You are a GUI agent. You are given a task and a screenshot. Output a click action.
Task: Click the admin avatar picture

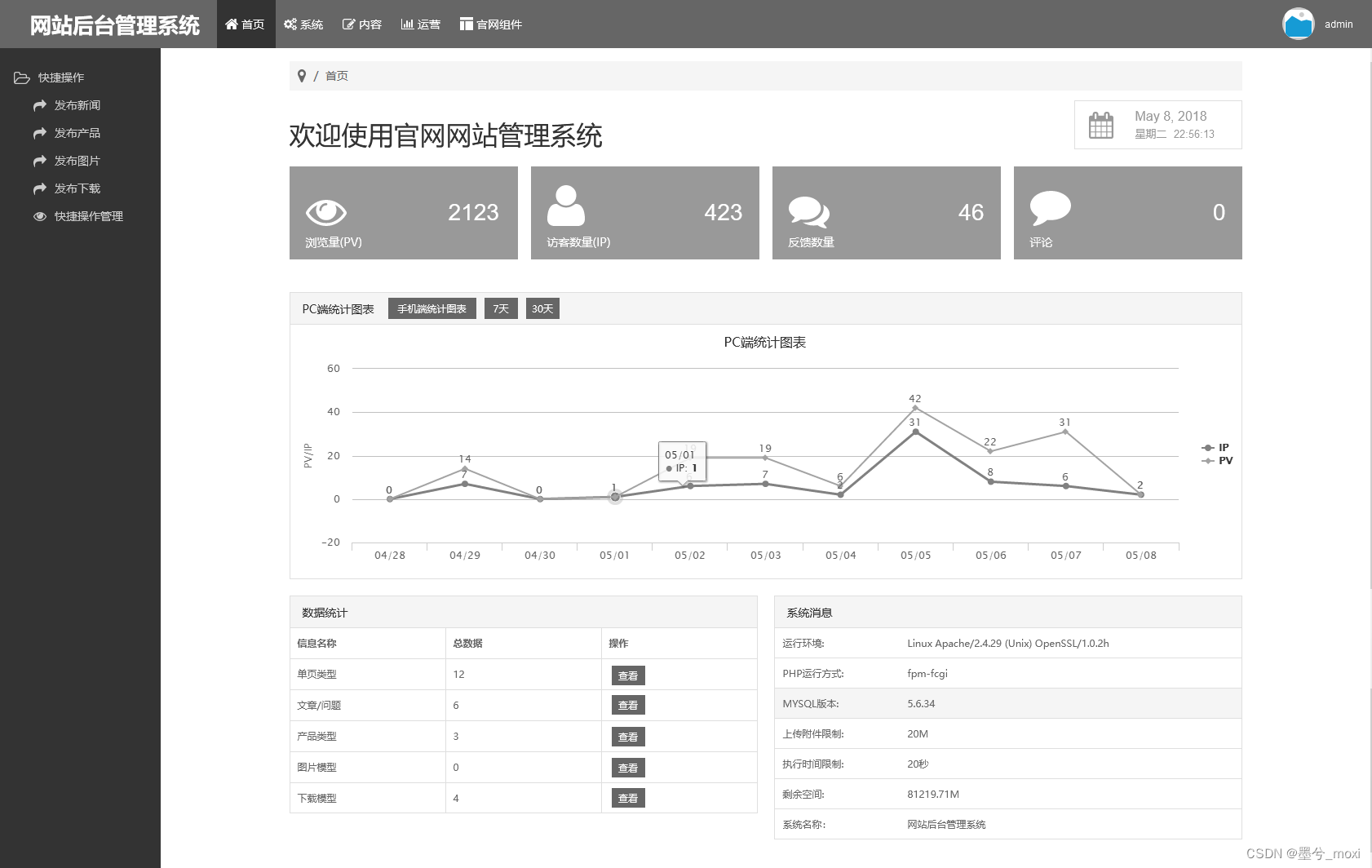click(x=1298, y=24)
